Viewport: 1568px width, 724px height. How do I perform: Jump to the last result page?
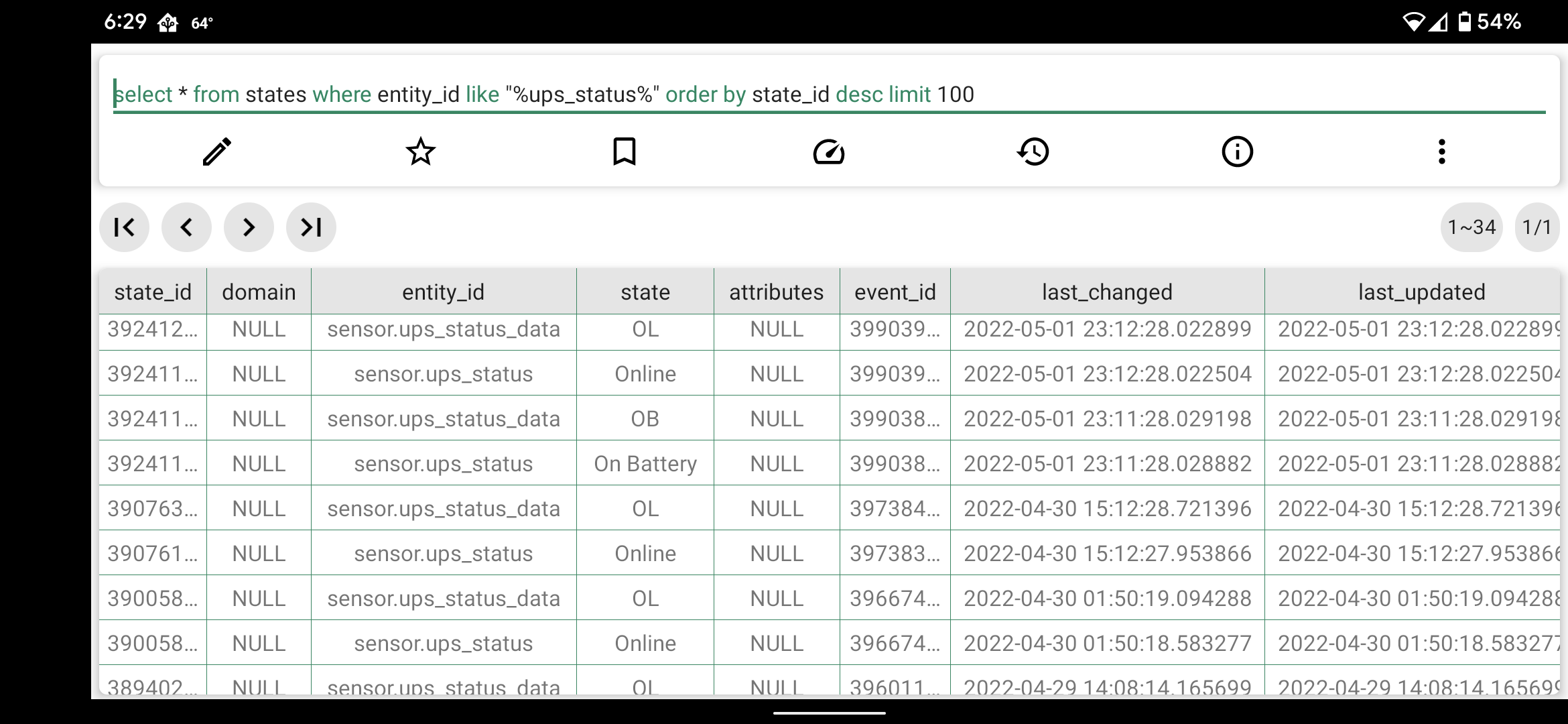coord(310,227)
